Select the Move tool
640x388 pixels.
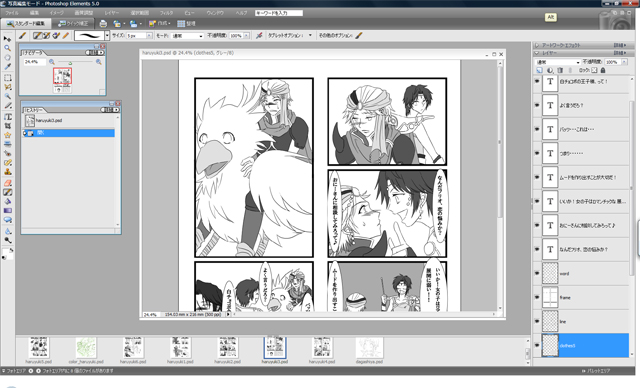(7, 39)
